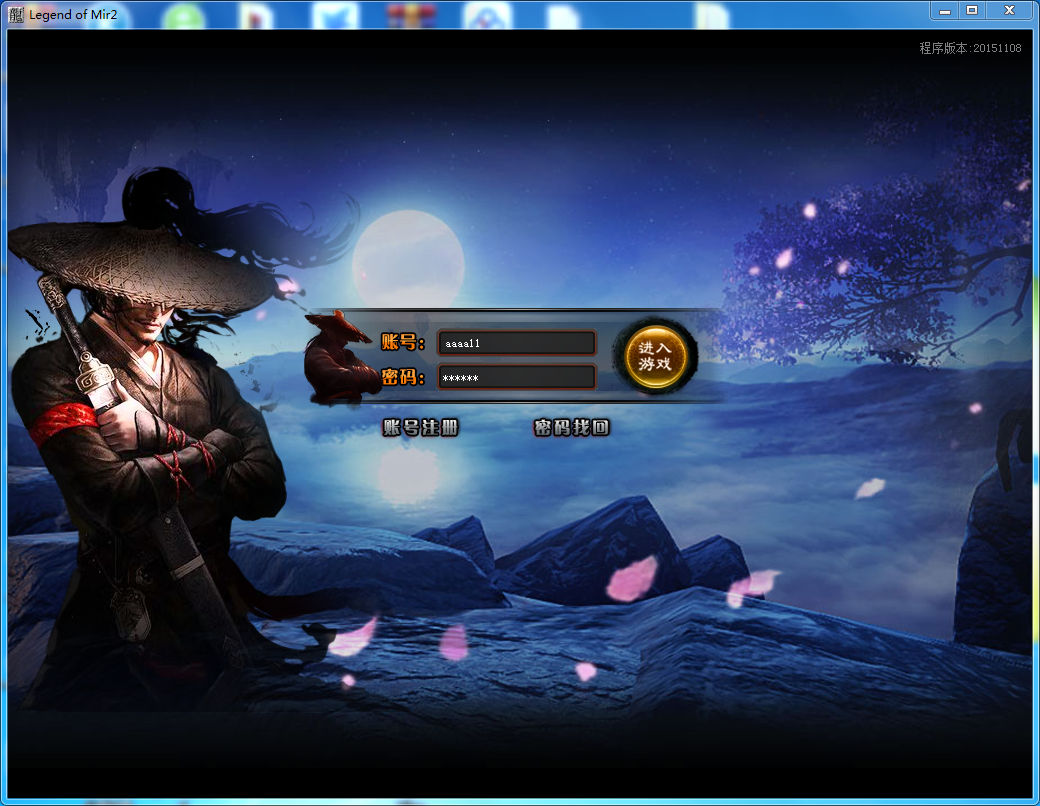Click the 程序版本:20151108 version text
This screenshot has height=806, width=1040.
(970, 48)
